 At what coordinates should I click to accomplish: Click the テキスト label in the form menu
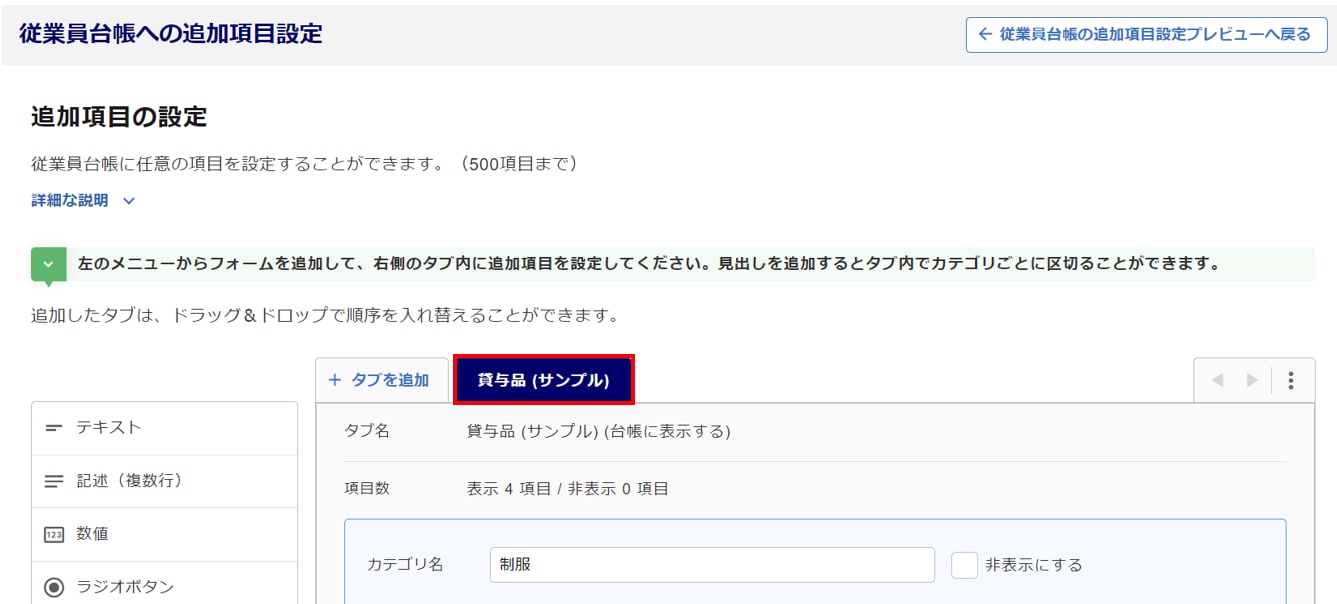pos(109,428)
